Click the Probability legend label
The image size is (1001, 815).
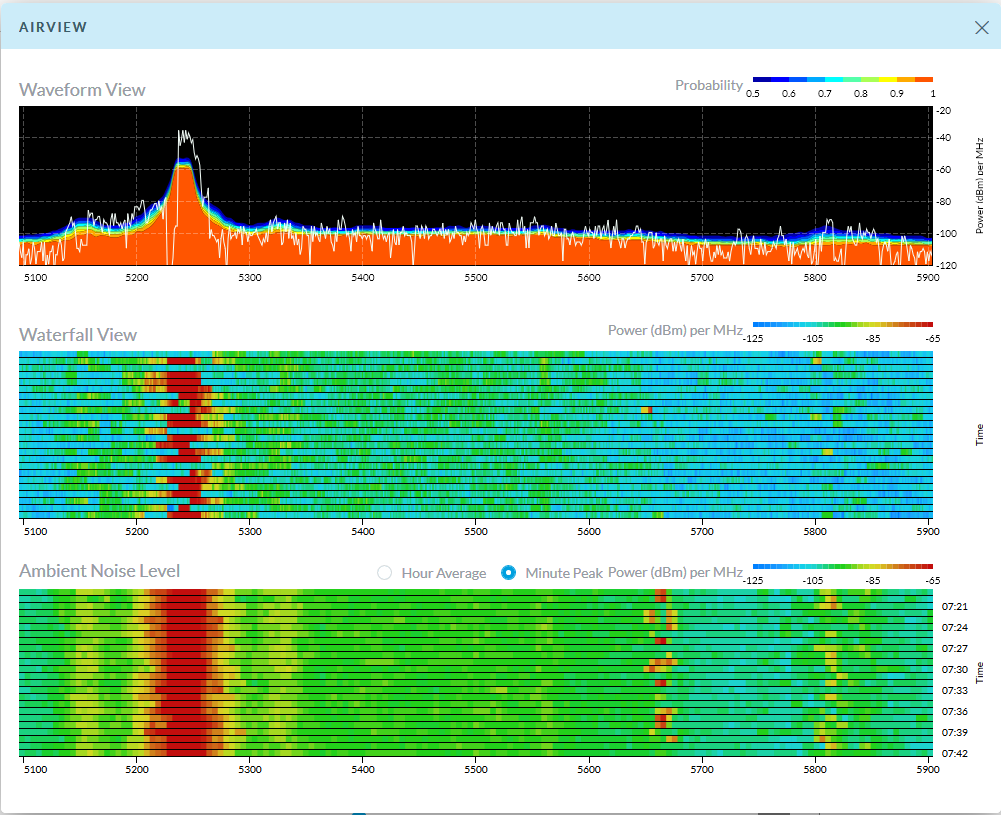(709, 86)
